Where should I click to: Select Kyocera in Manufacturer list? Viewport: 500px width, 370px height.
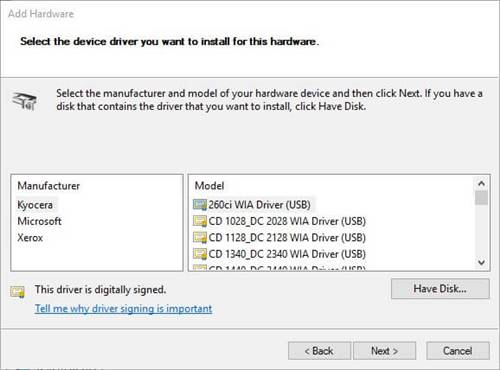click(35, 205)
